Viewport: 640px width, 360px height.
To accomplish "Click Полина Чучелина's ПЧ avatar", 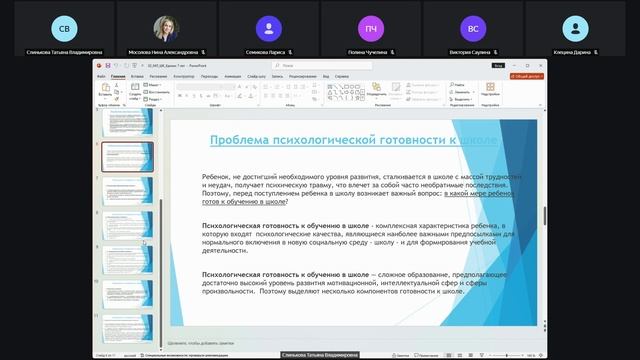I will (371, 29).
